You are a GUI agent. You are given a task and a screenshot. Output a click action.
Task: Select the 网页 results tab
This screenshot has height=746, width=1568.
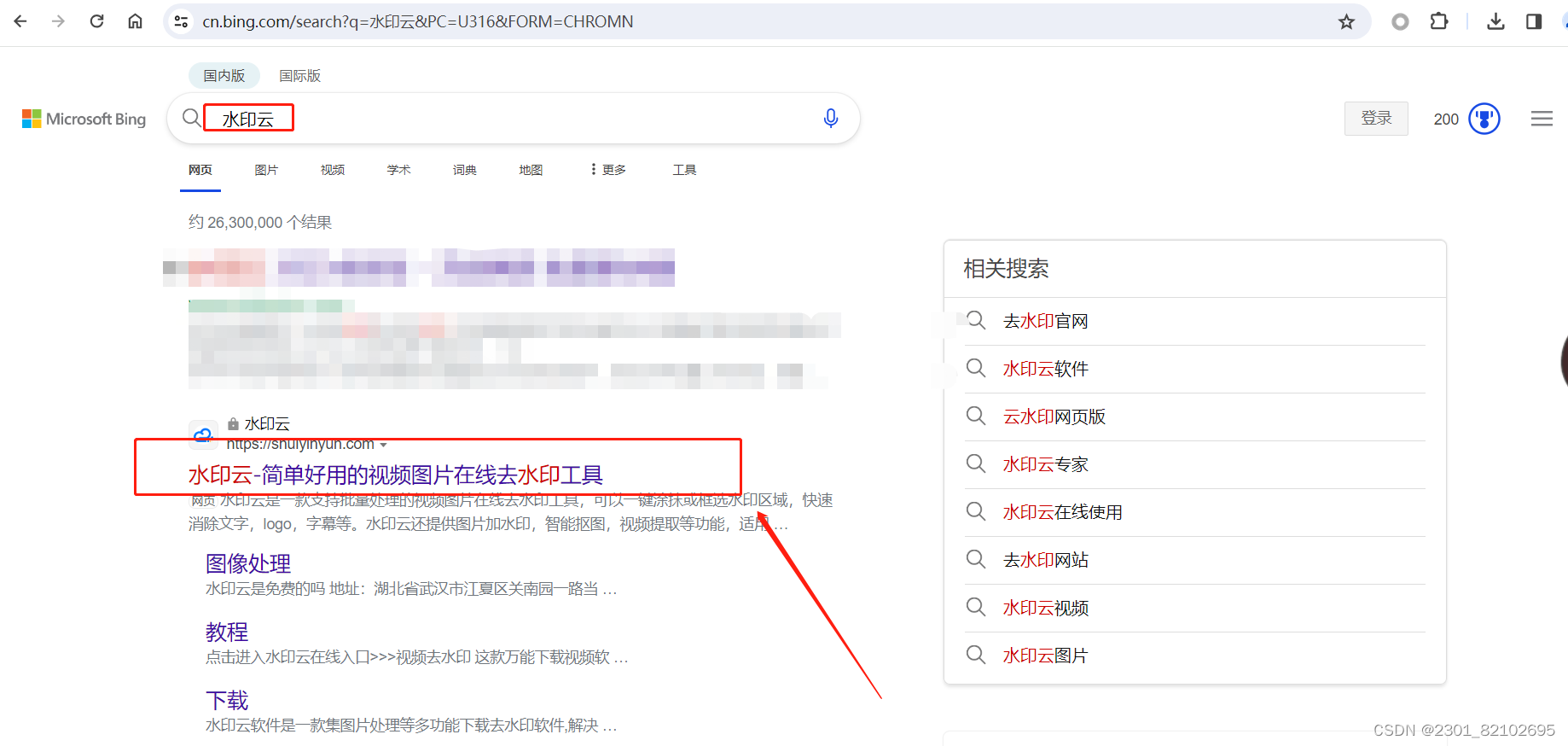[200, 170]
